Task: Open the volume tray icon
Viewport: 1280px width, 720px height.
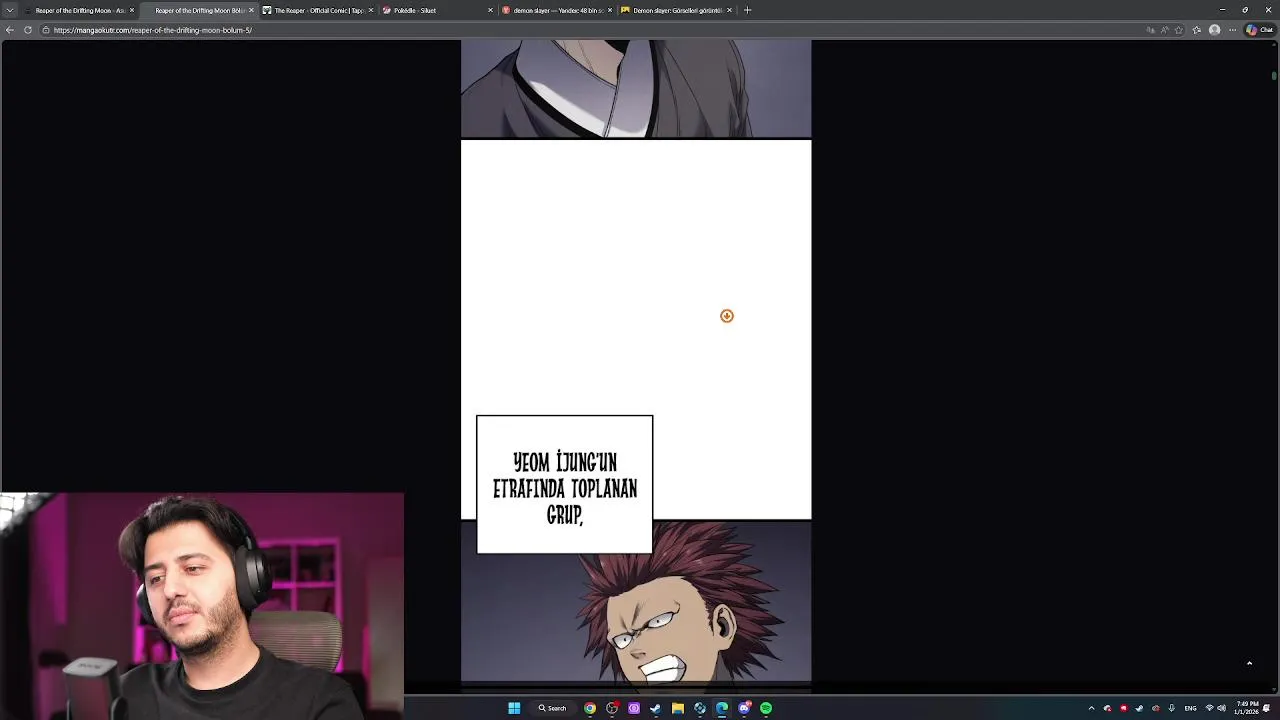Action: click(x=1221, y=708)
